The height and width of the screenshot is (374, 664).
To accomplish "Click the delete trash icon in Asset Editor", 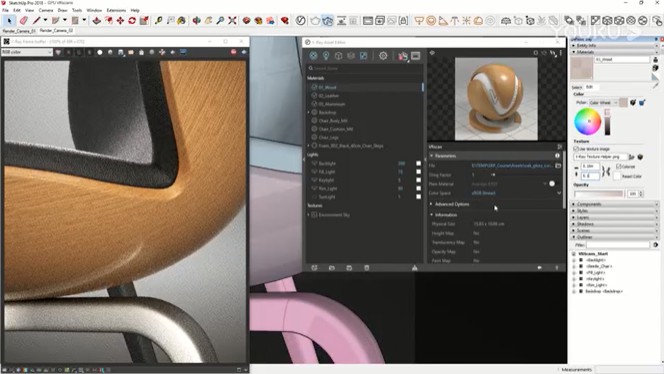I will pos(367,268).
